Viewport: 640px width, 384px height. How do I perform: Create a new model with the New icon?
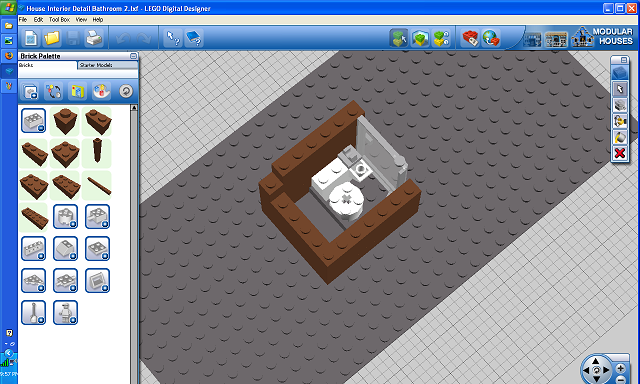click(31, 38)
